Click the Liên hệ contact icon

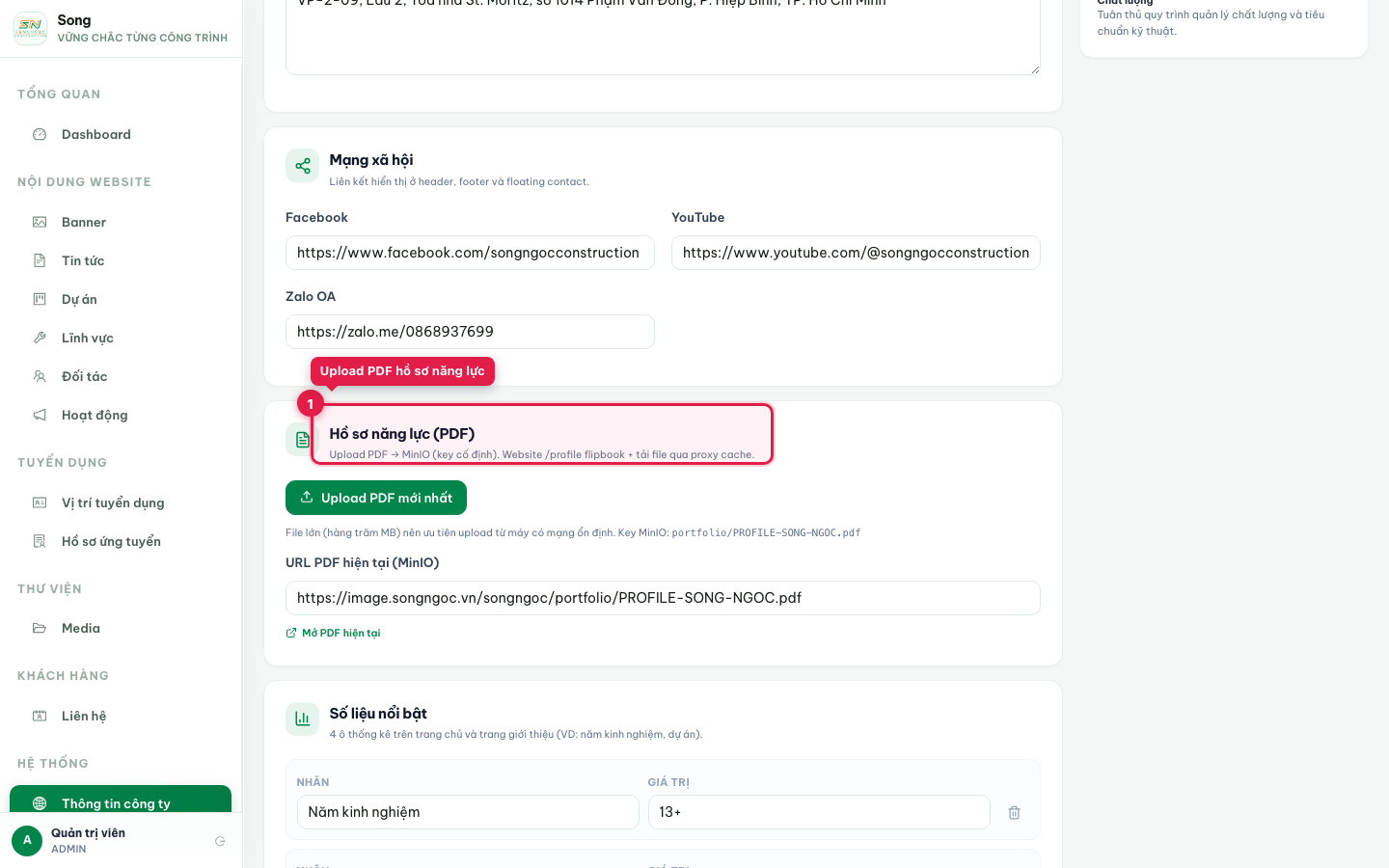[x=40, y=716]
